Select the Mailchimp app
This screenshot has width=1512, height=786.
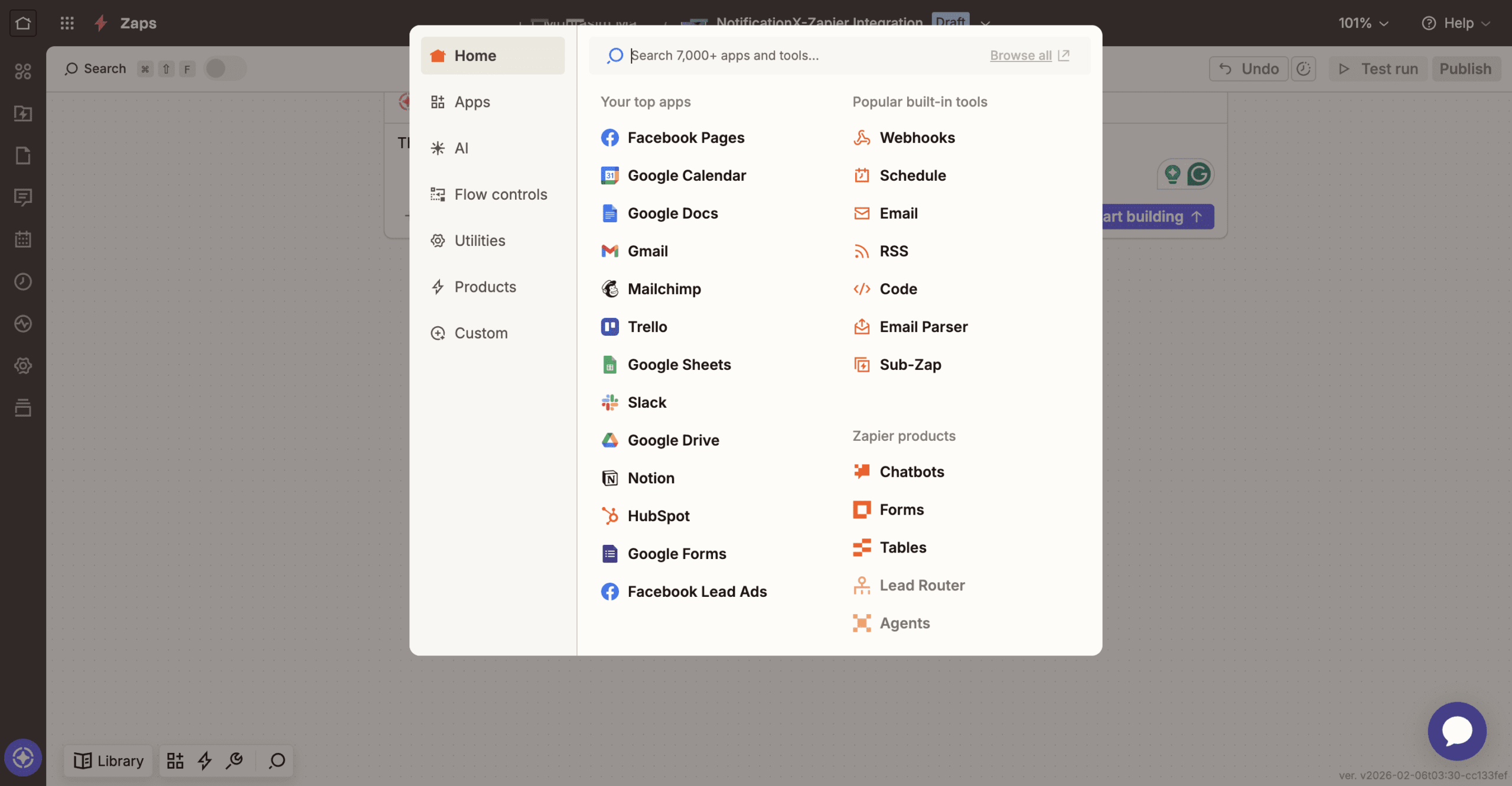pos(663,289)
